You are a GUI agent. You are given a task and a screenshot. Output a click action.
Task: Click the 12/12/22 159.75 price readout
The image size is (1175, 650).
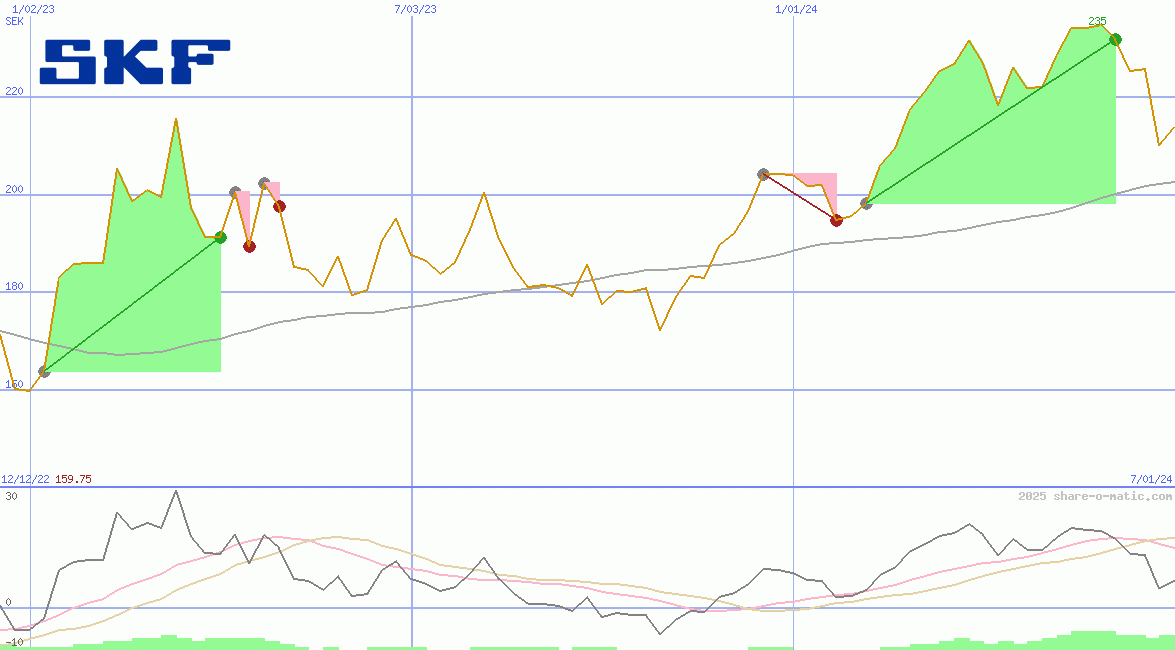(x=44, y=478)
